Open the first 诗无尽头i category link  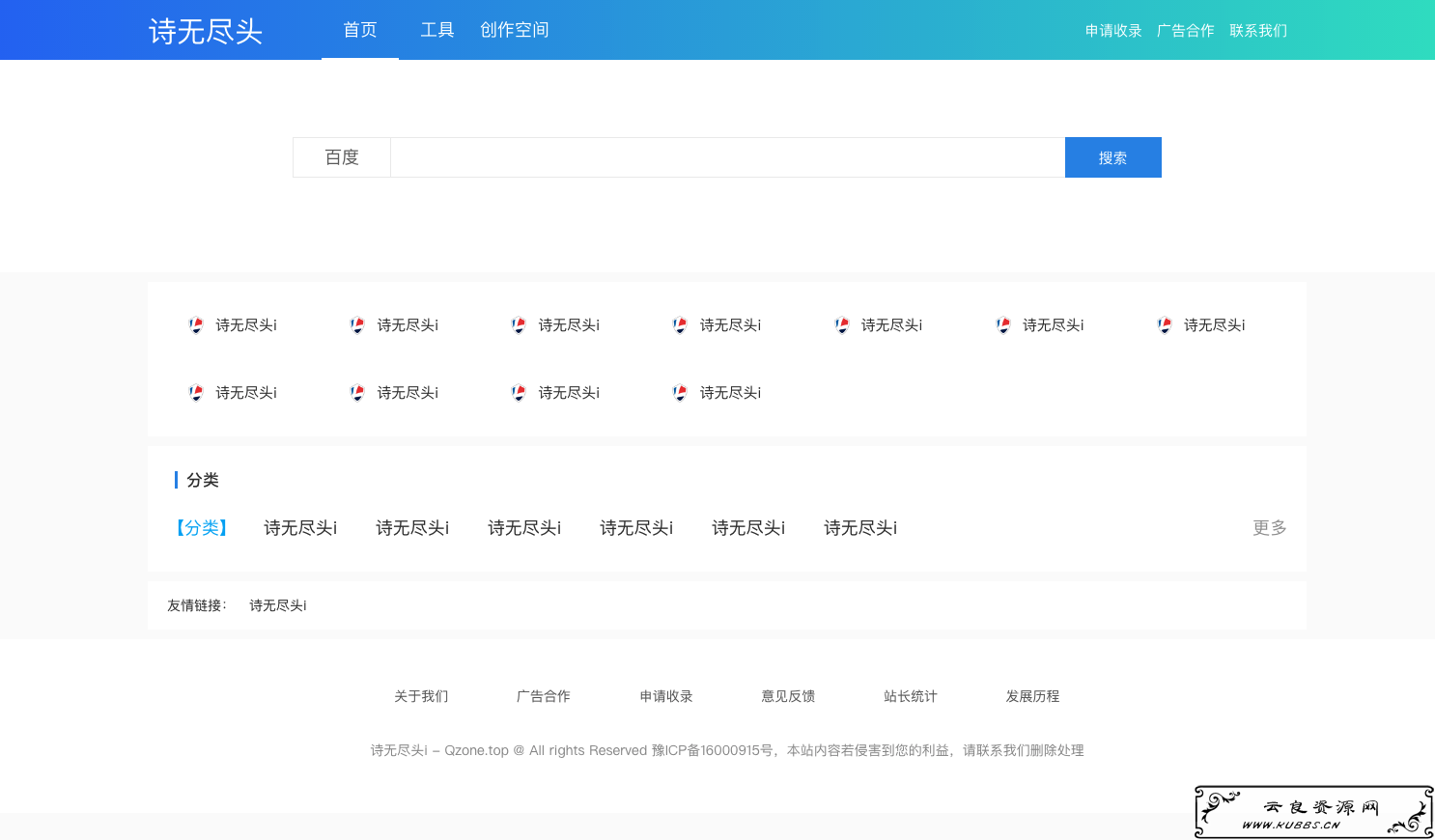coord(300,528)
